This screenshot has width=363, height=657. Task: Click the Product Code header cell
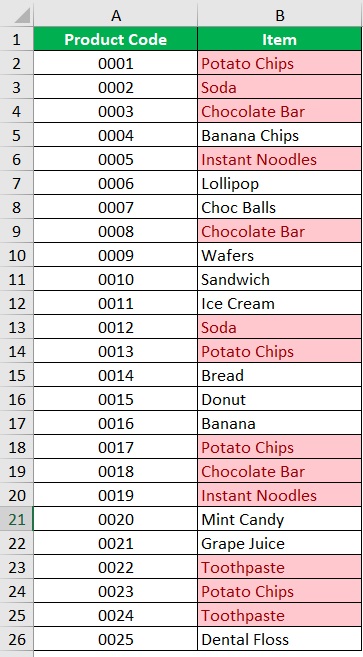[116, 39]
